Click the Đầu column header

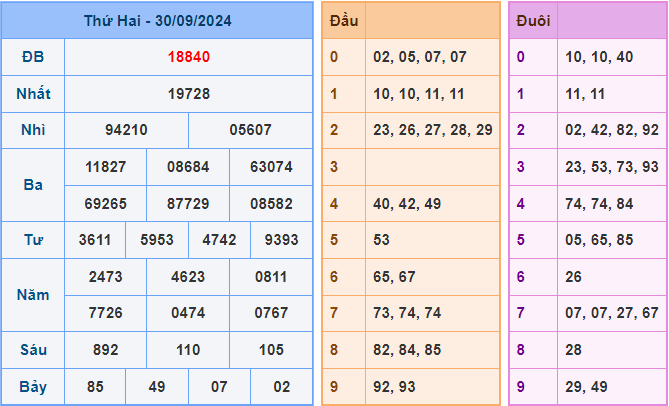pyautogui.click(x=343, y=20)
